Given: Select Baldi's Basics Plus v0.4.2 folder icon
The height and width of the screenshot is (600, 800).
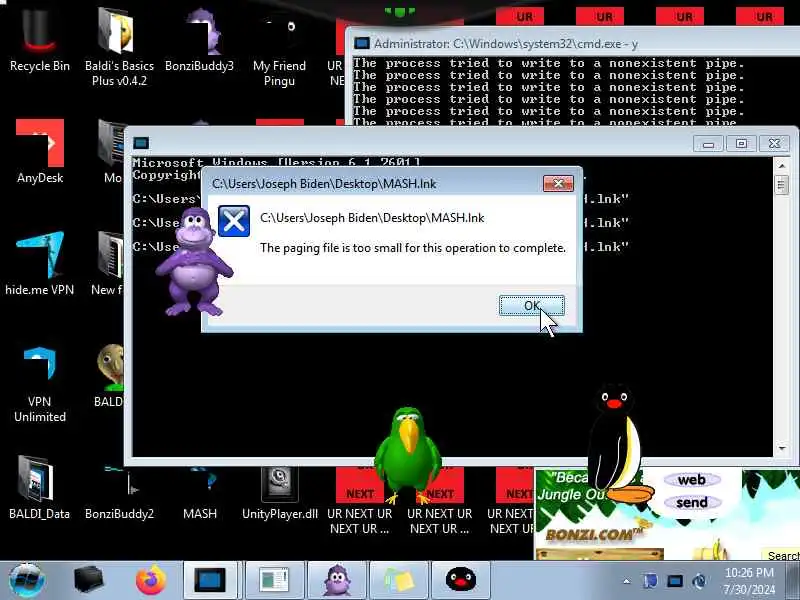Looking at the screenshot, I should pos(119,46).
